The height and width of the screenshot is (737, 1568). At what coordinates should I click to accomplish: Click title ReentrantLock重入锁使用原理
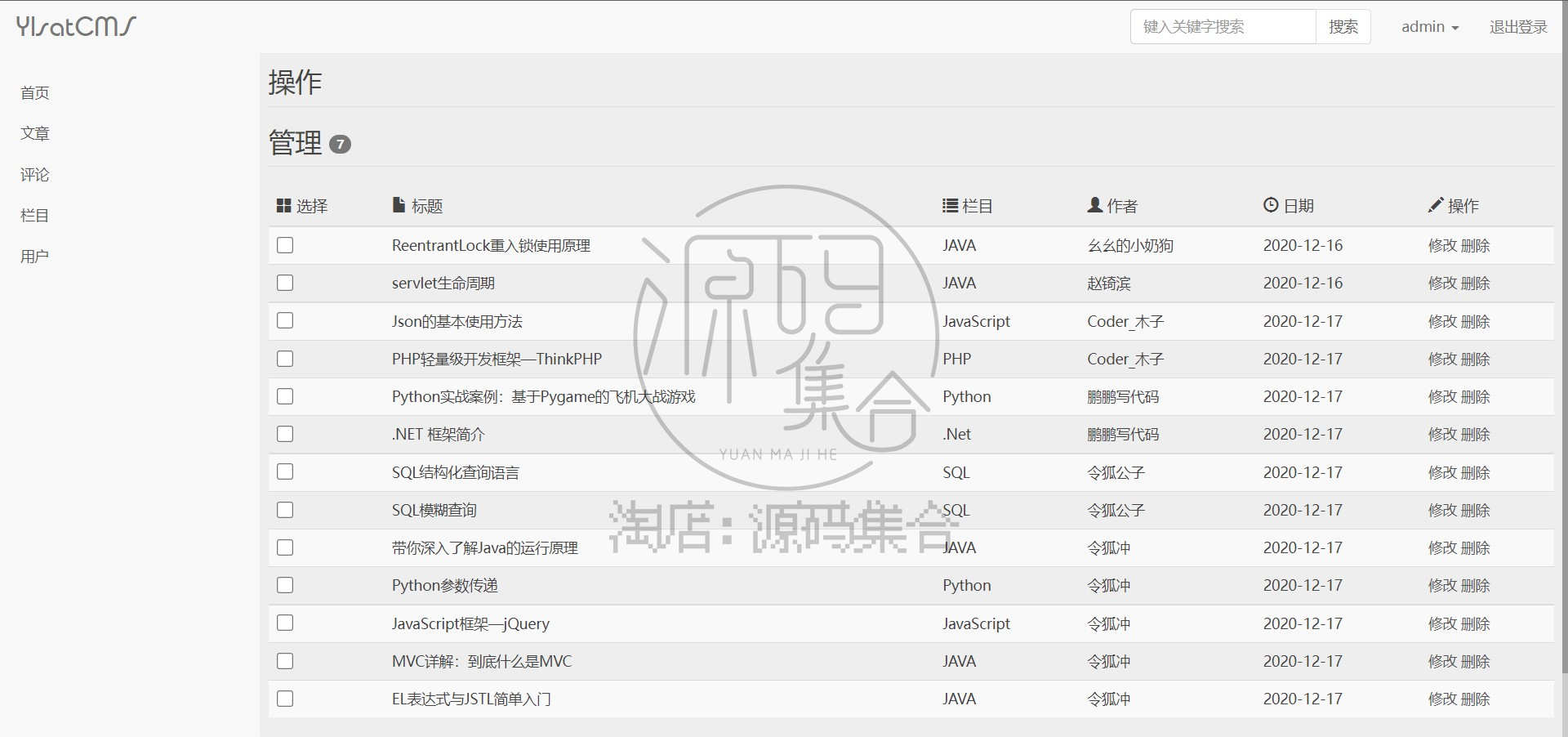pyautogui.click(x=491, y=246)
